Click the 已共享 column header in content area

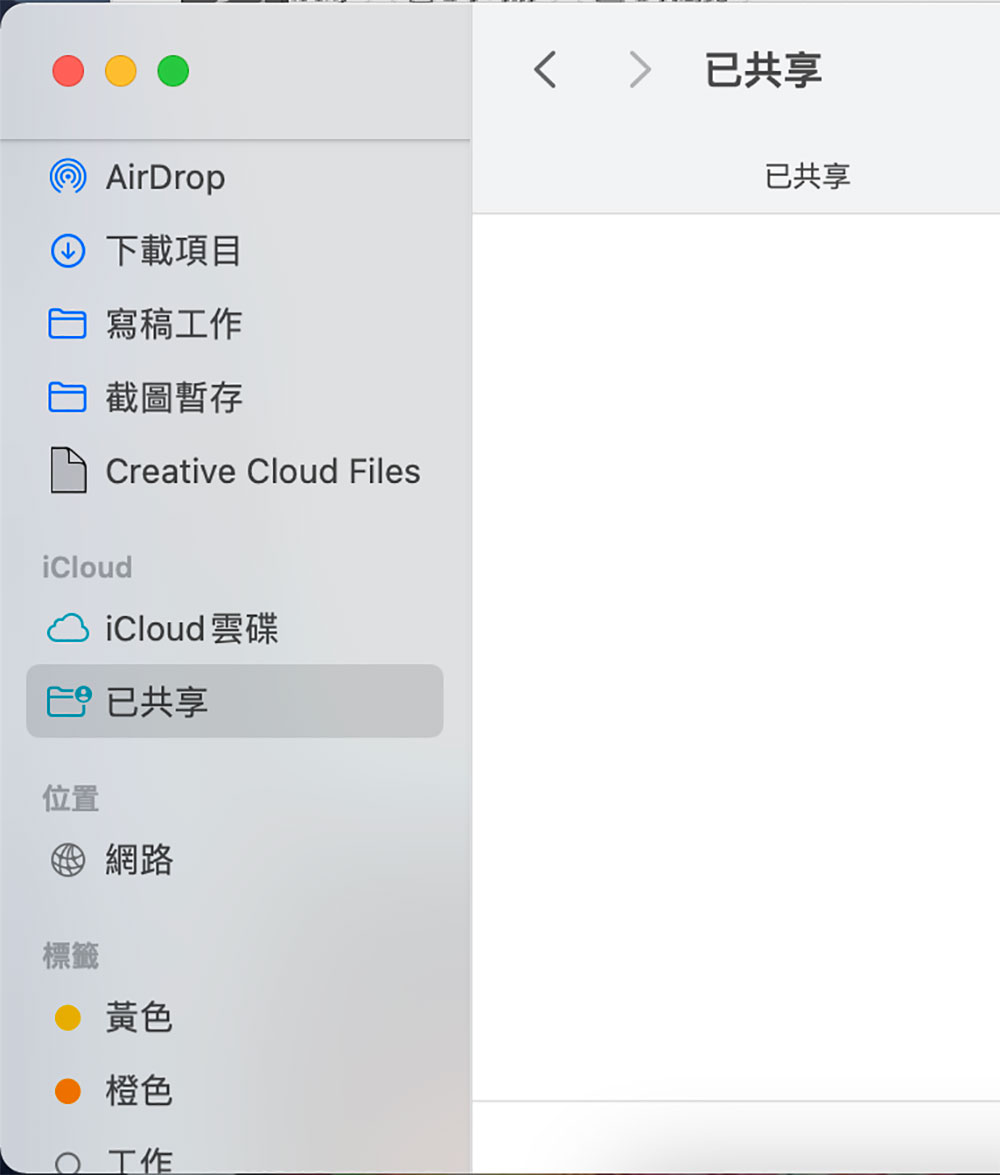coord(807,177)
